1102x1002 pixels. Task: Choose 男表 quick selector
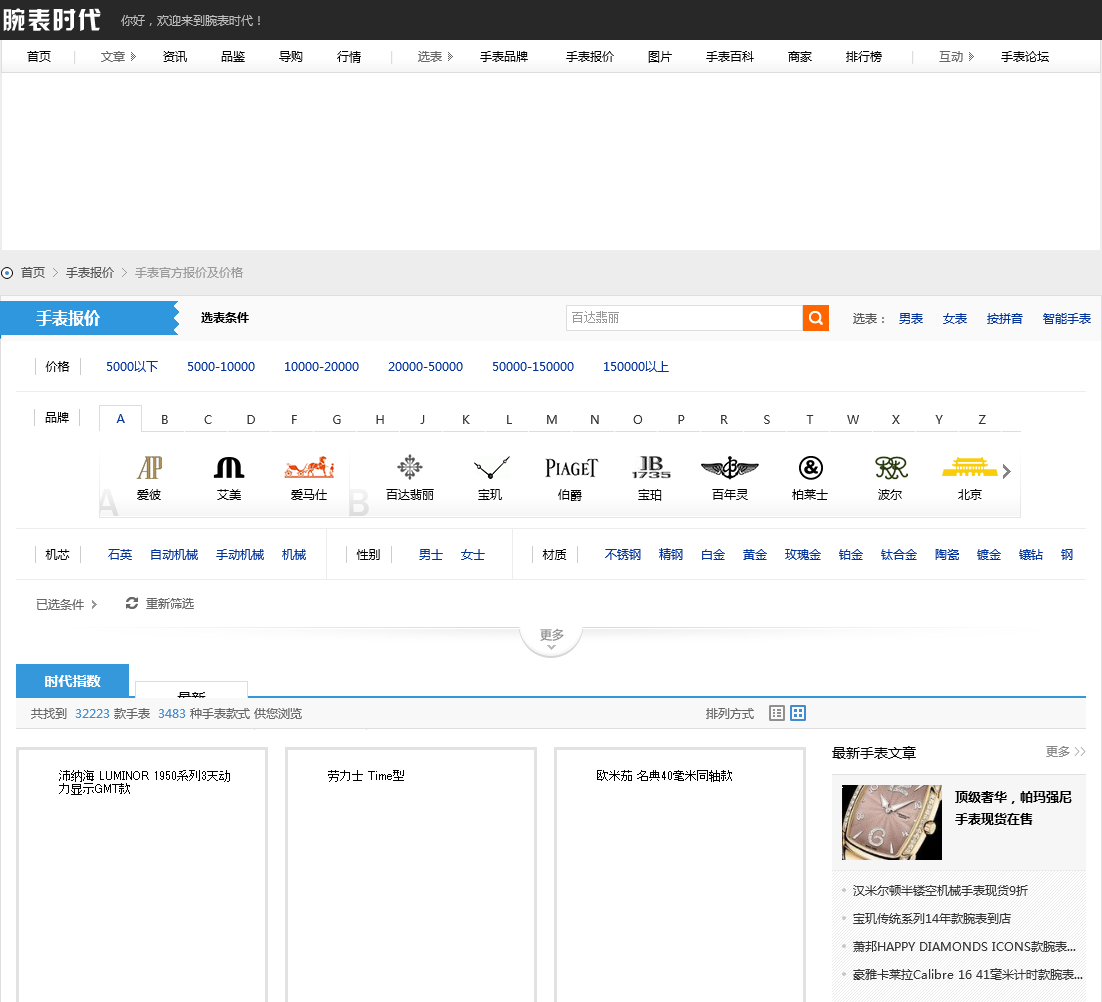click(x=911, y=318)
